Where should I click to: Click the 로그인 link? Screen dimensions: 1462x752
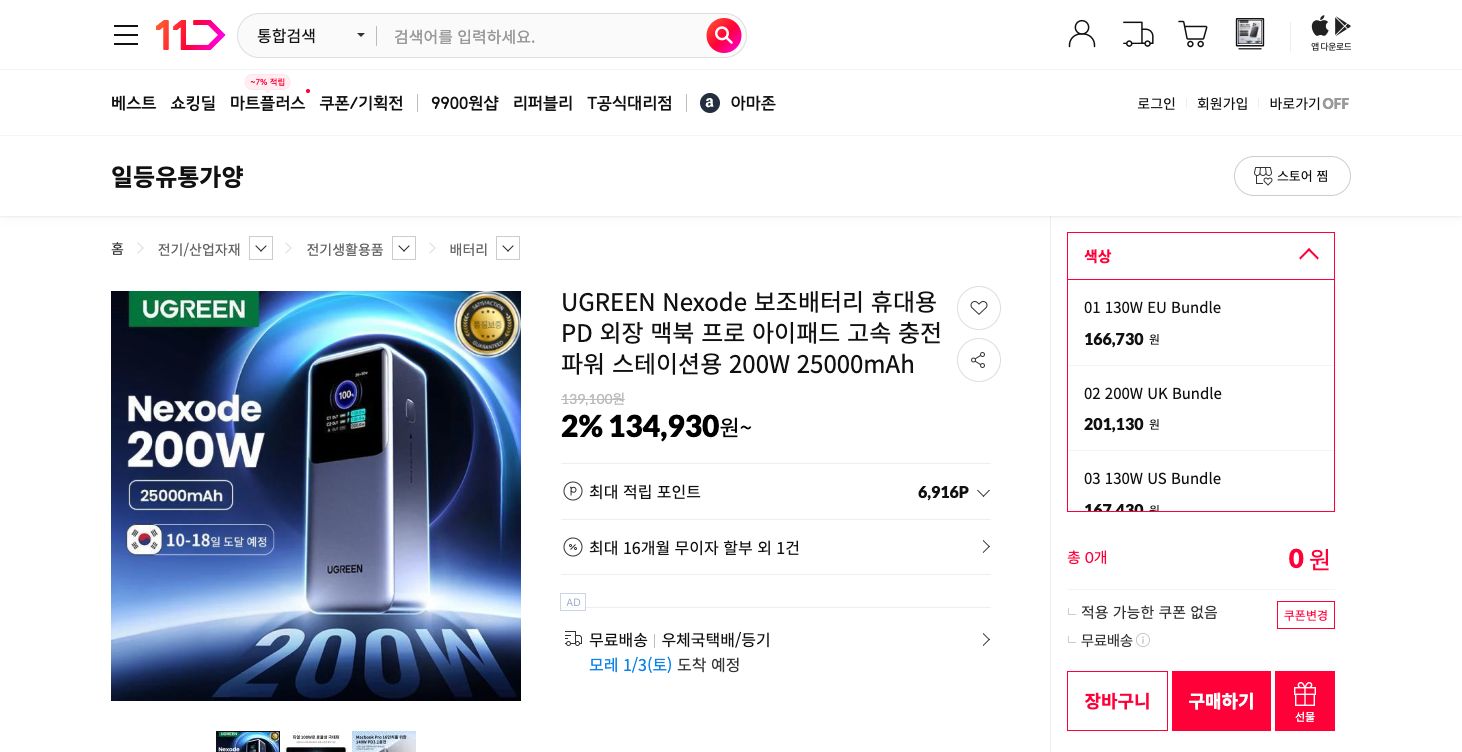[1156, 103]
